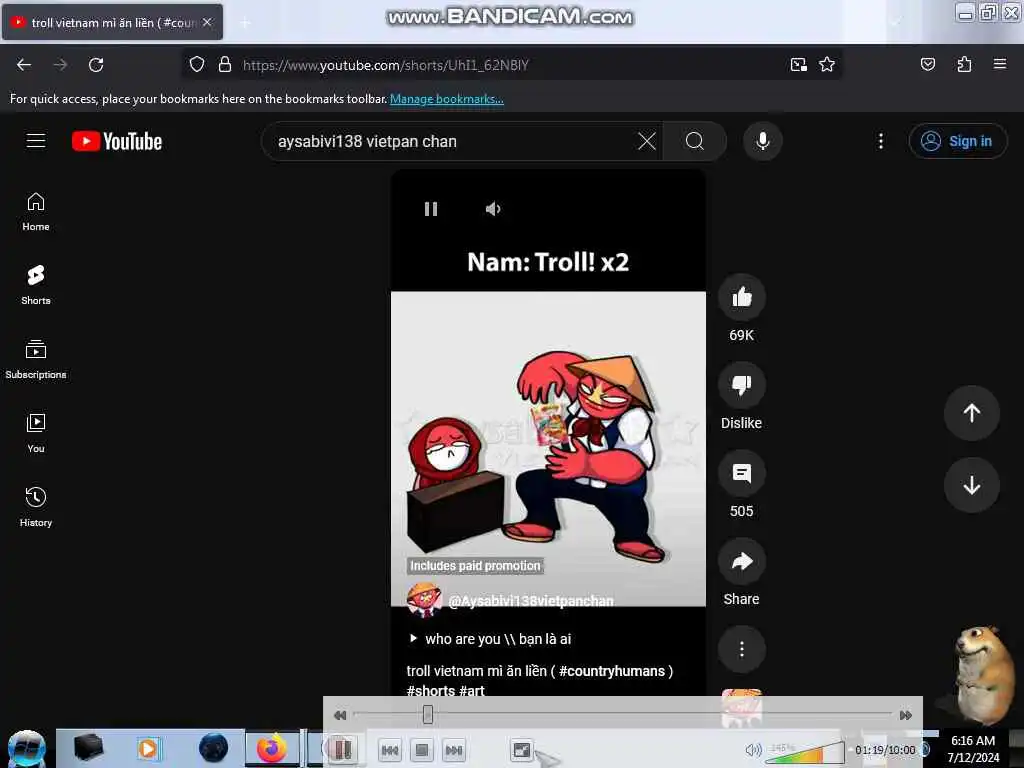Open a new tab with the plus
The height and width of the screenshot is (768, 1024).
pyautogui.click(x=246, y=23)
